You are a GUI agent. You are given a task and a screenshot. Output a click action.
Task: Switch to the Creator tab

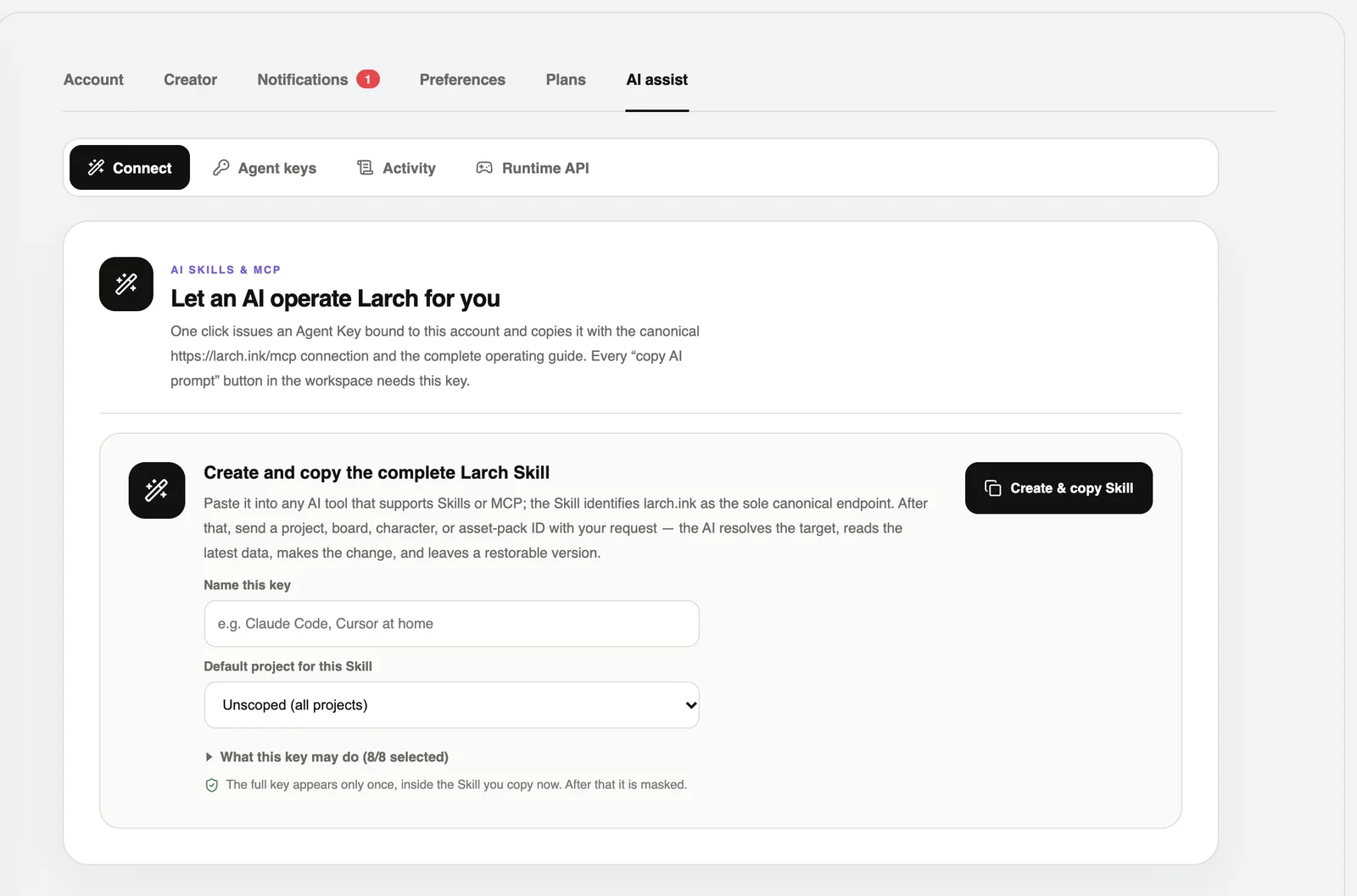[x=190, y=80]
